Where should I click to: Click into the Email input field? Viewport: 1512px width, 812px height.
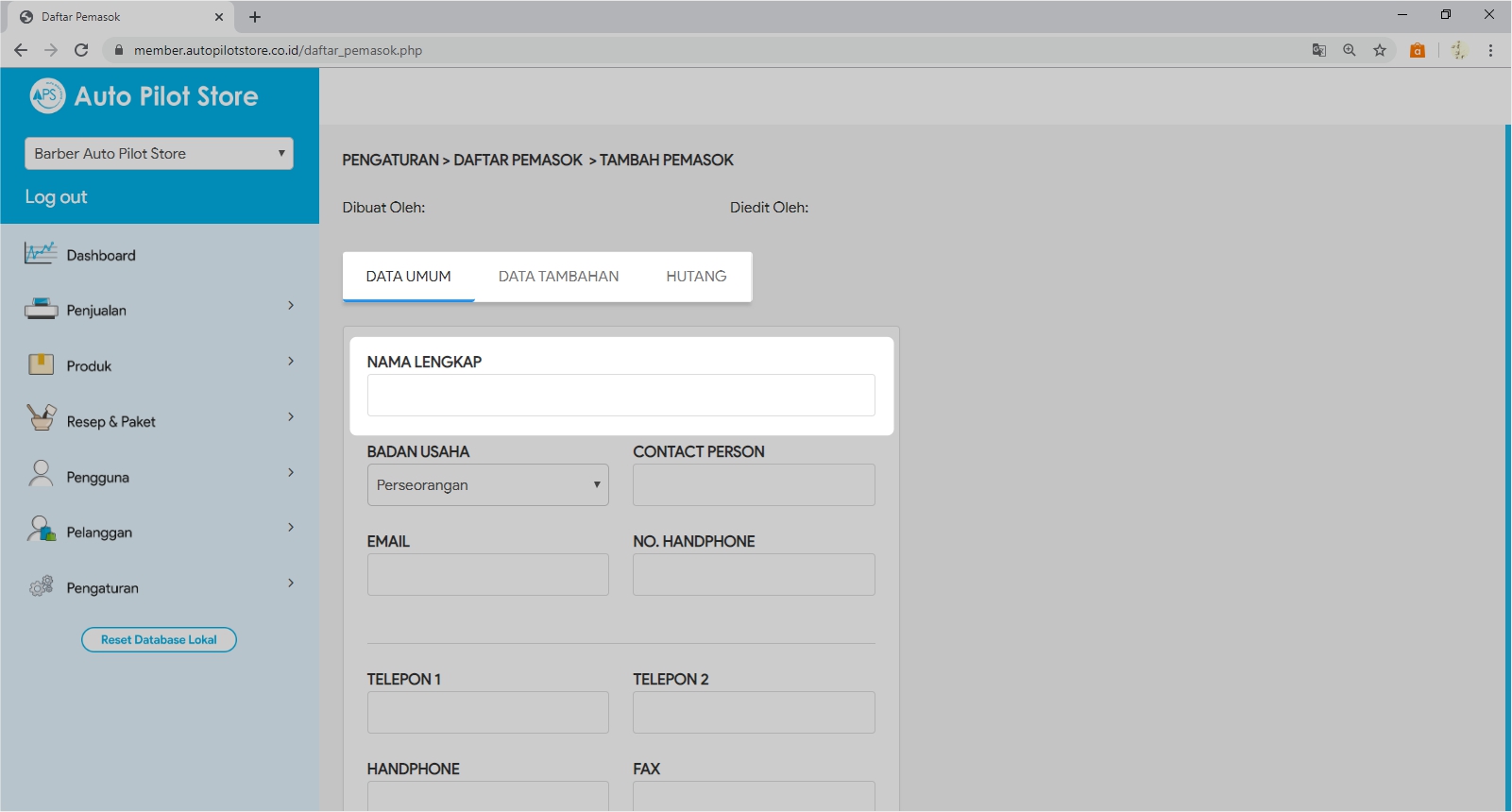(487, 575)
